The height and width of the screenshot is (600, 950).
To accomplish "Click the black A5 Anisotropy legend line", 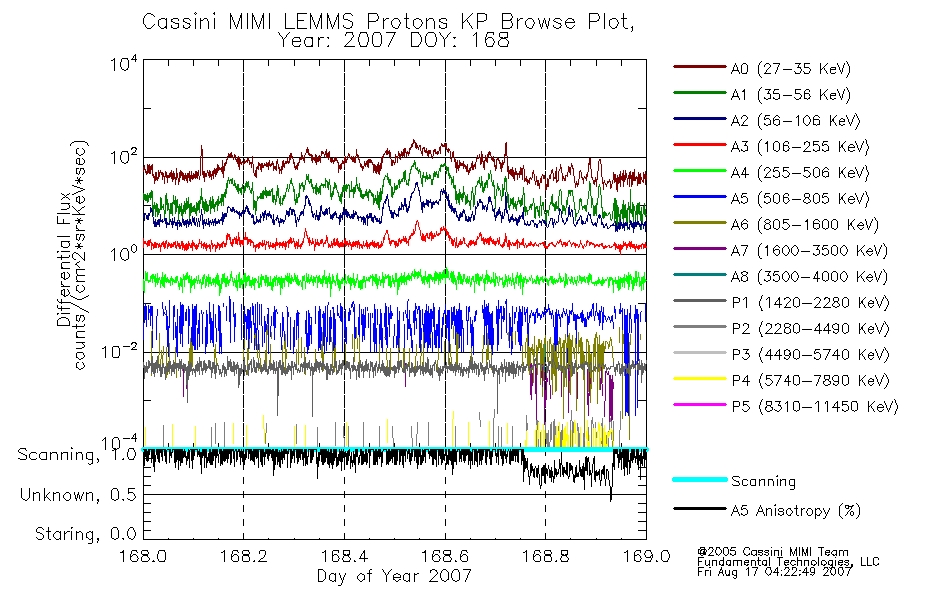I will click(x=700, y=509).
